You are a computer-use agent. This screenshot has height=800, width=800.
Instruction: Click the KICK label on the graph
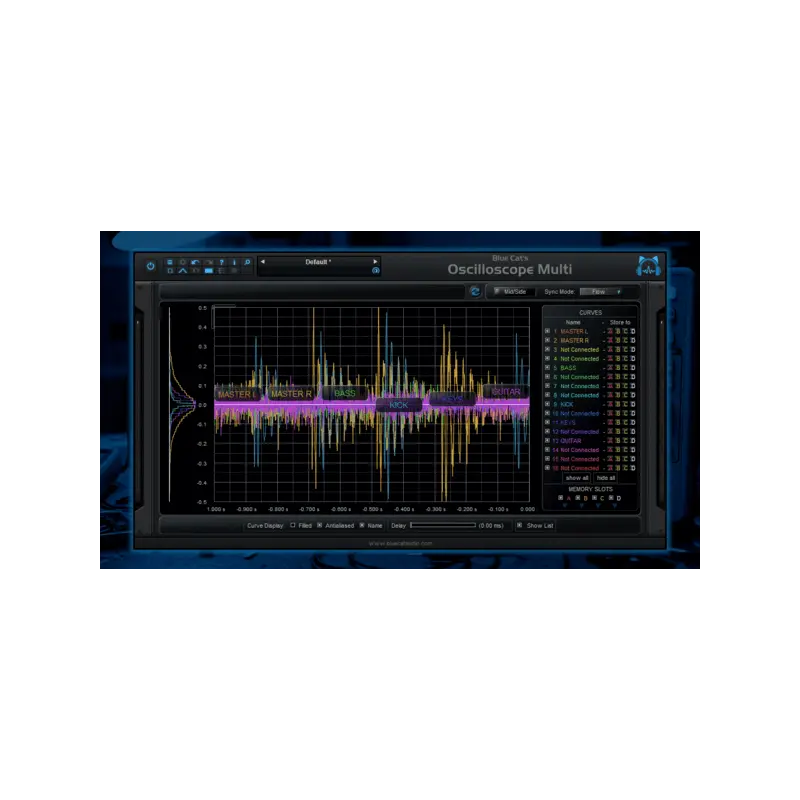pos(398,405)
